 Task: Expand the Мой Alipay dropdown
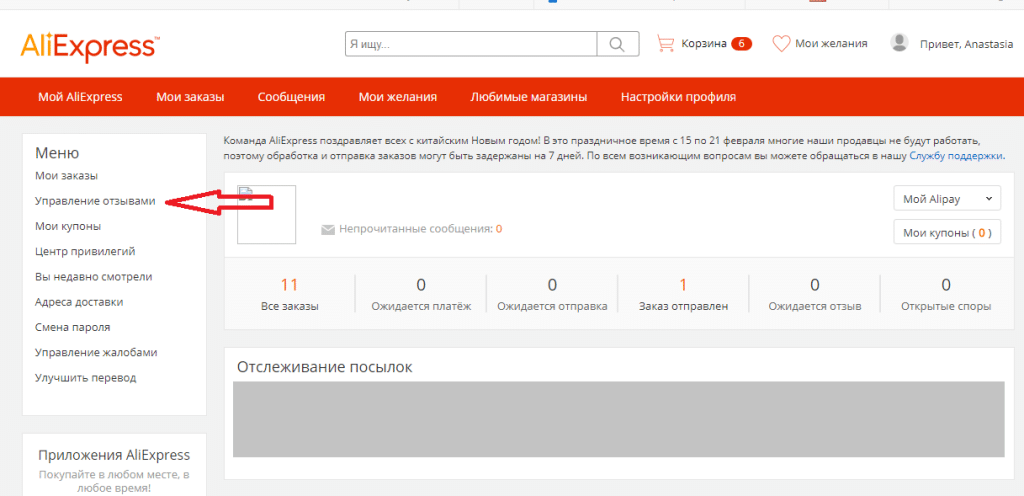[x=947, y=199]
